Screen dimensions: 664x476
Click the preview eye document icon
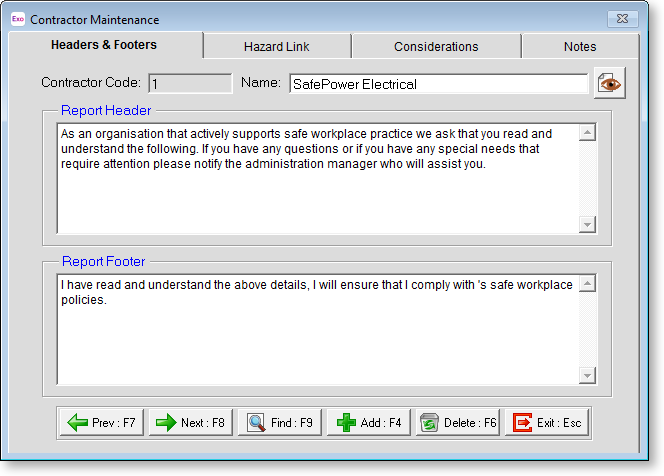(609, 83)
